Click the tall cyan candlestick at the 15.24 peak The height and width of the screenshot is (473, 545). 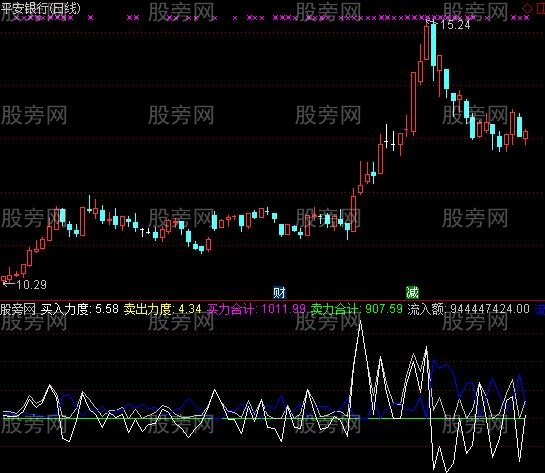click(x=433, y=45)
